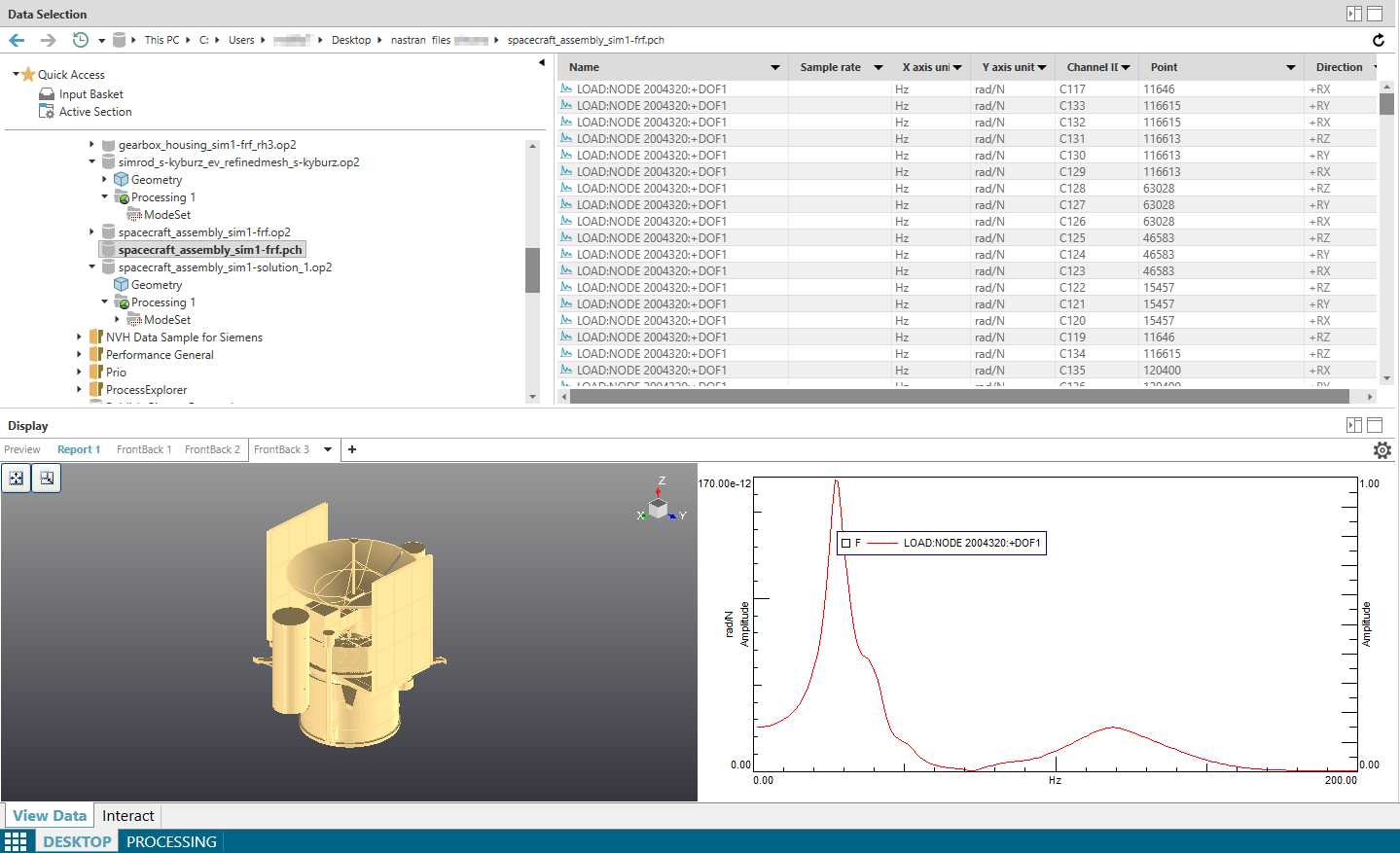Open the FrontBack 3 tab dropdown arrow
This screenshot has height=853, width=1400.
tap(328, 449)
